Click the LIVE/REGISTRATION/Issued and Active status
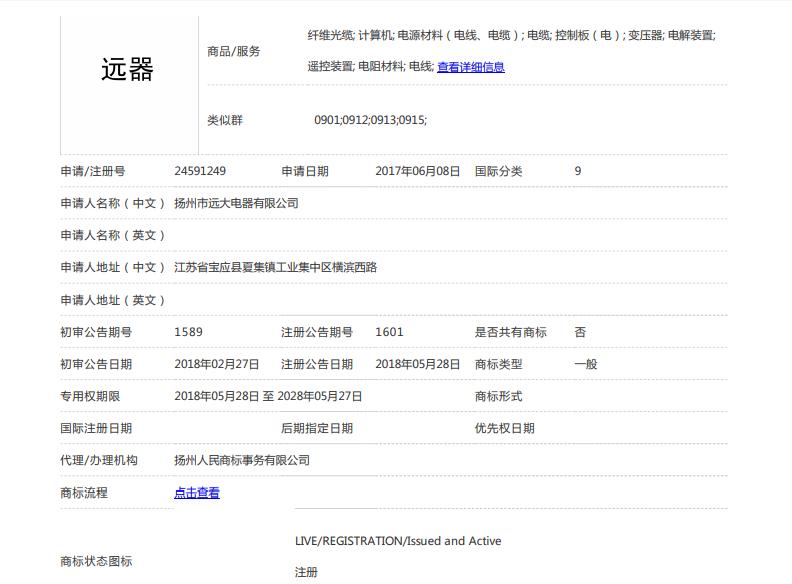The image size is (792, 584). click(398, 541)
